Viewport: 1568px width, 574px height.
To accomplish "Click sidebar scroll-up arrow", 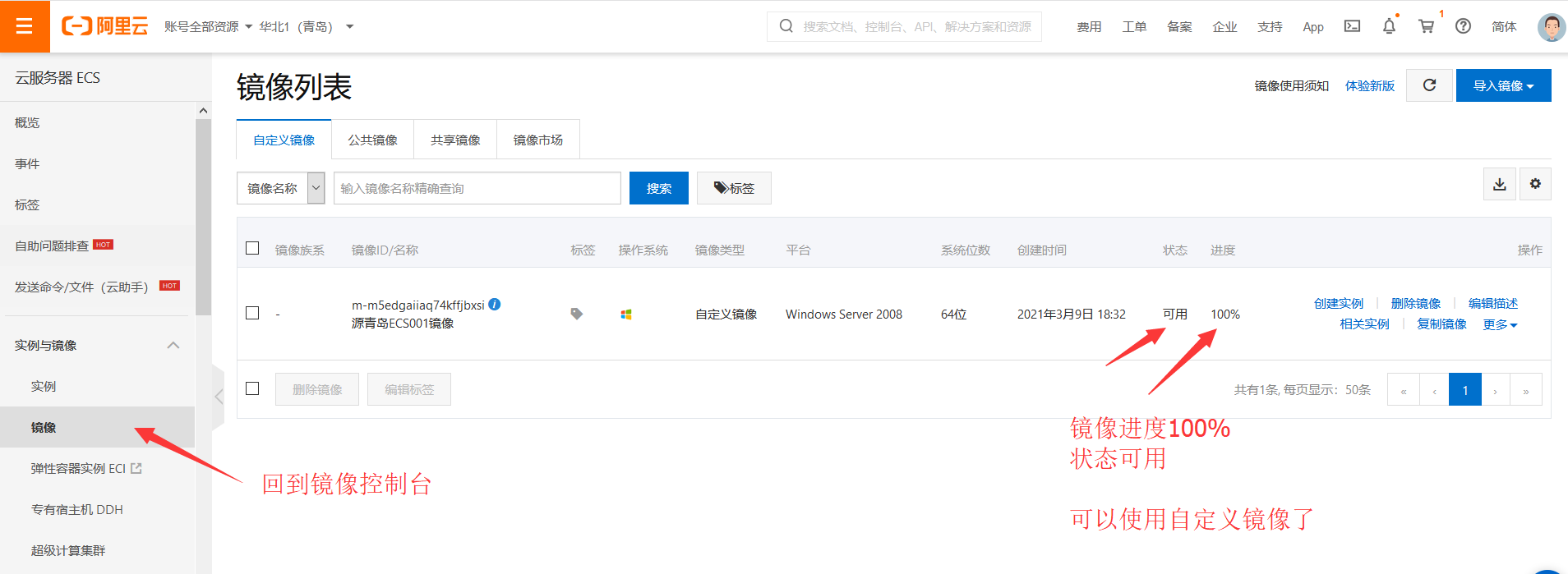I will (203, 111).
